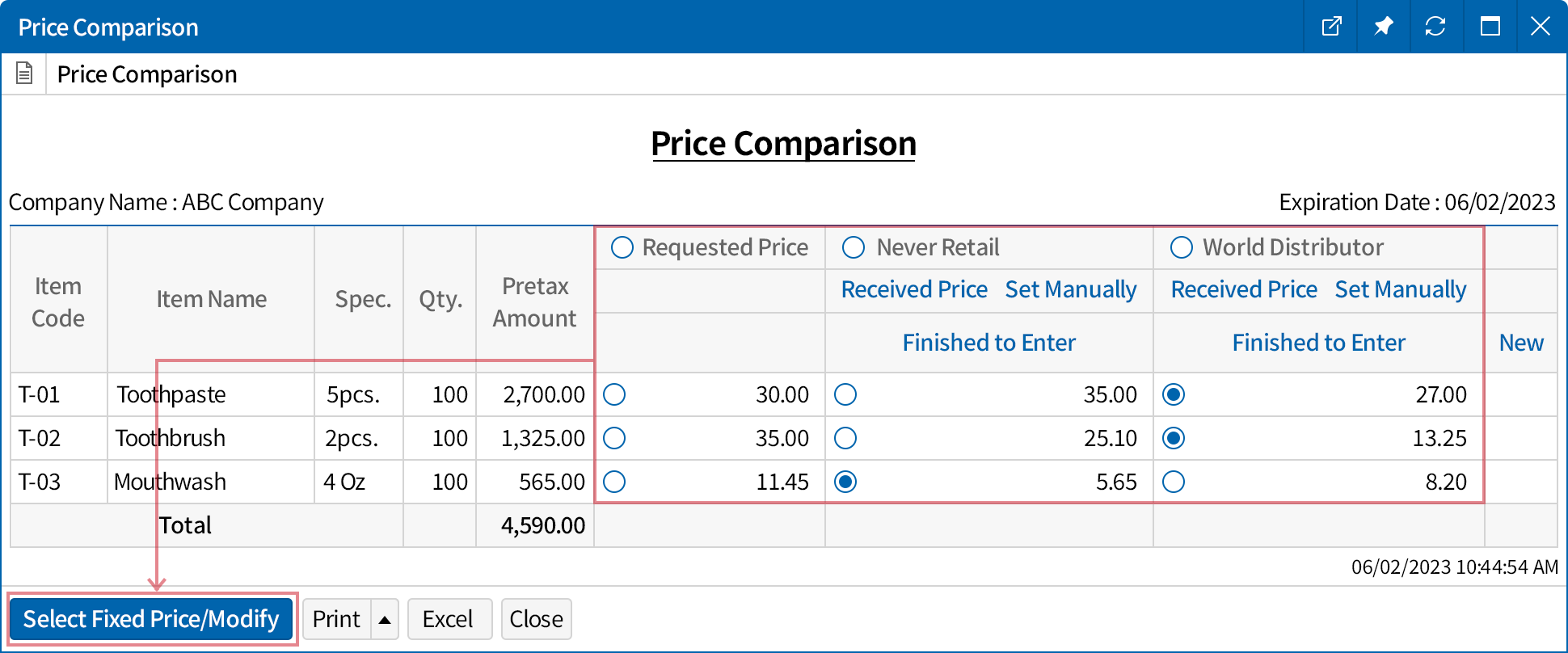1568x653 pixels.
Task: Export the comparison to Excel
Action: tap(449, 619)
